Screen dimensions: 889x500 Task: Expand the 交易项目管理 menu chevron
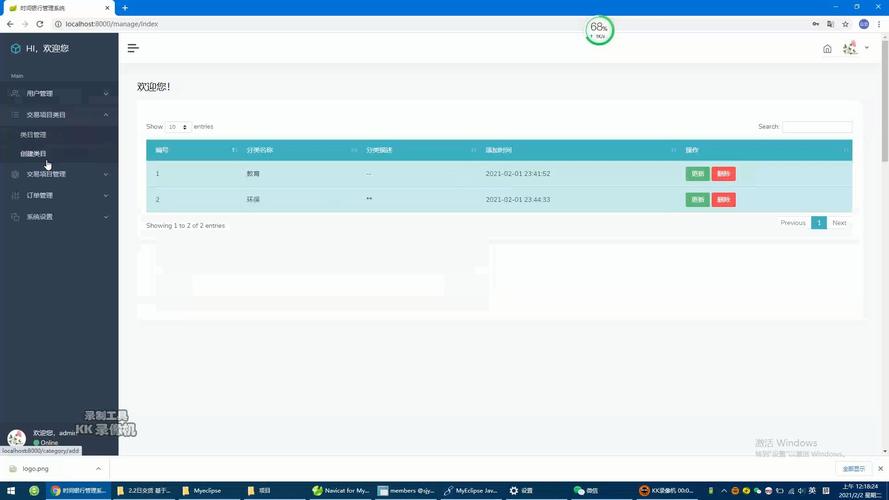coord(106,174)
